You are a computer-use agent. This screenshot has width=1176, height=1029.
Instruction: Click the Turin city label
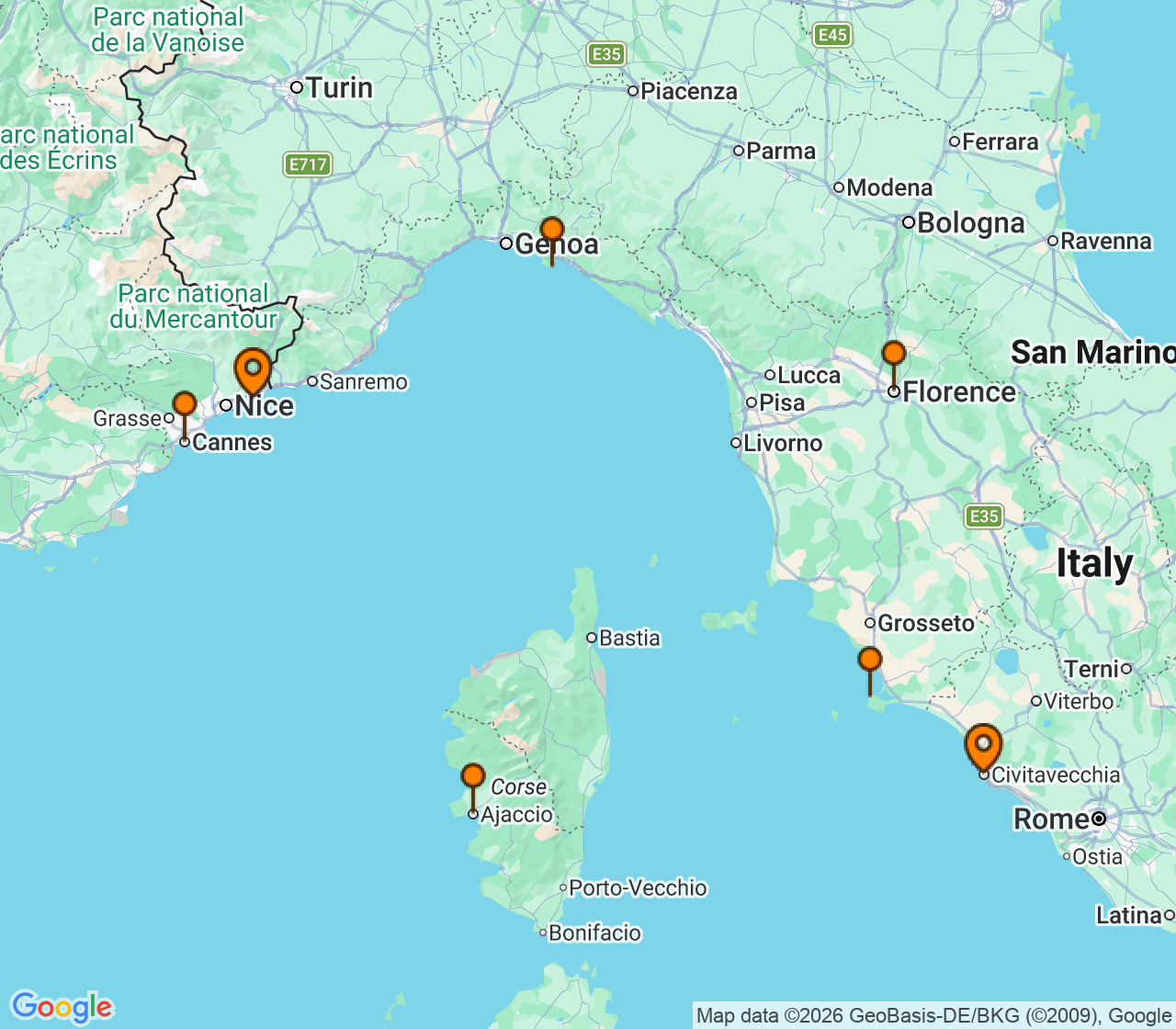[339, 88]
